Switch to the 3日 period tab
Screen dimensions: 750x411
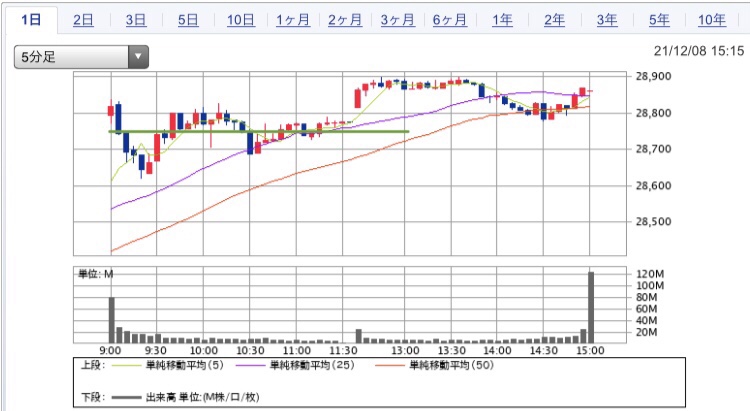pos(136,20)
